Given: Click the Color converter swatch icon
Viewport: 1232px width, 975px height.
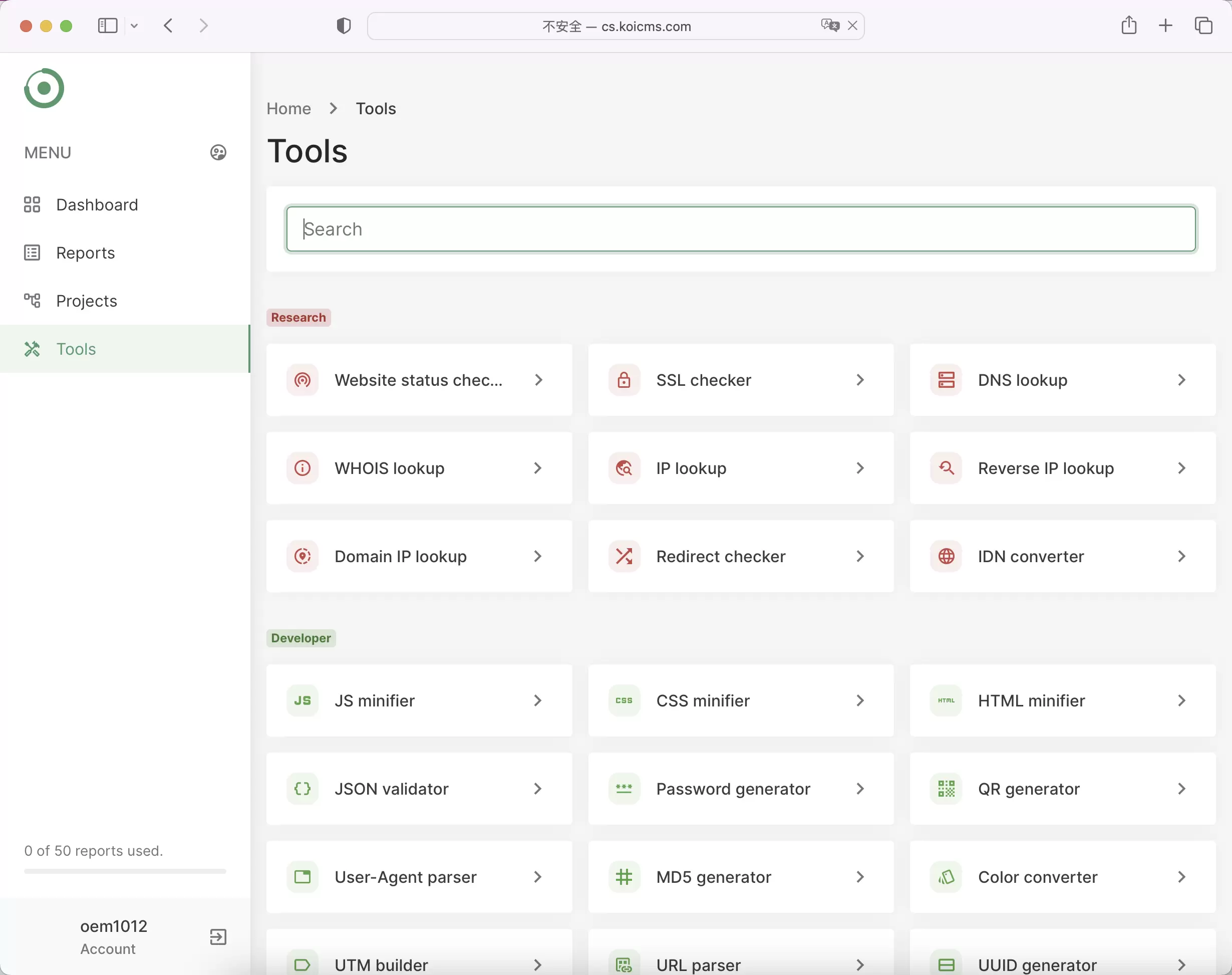Looking at the screenshot, I should 946,877.
